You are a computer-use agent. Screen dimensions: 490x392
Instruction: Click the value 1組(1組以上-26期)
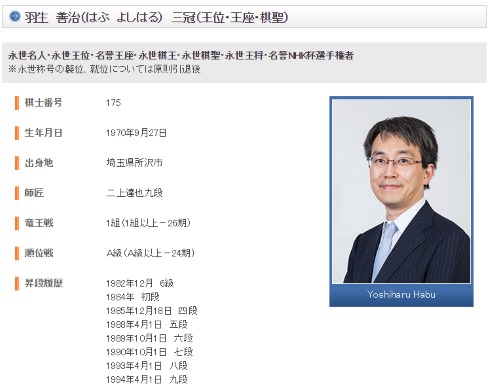tap(148, 223)
